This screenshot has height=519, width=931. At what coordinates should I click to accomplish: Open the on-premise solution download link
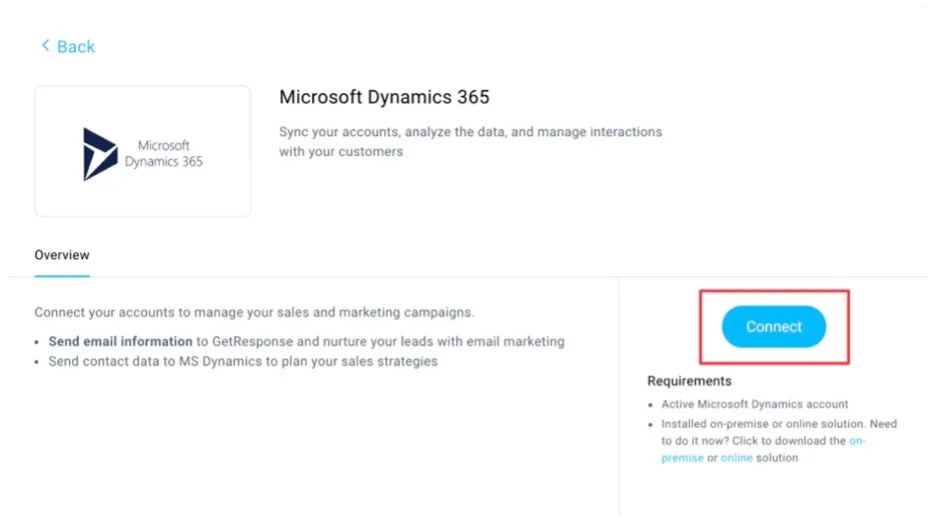point(857,441)
